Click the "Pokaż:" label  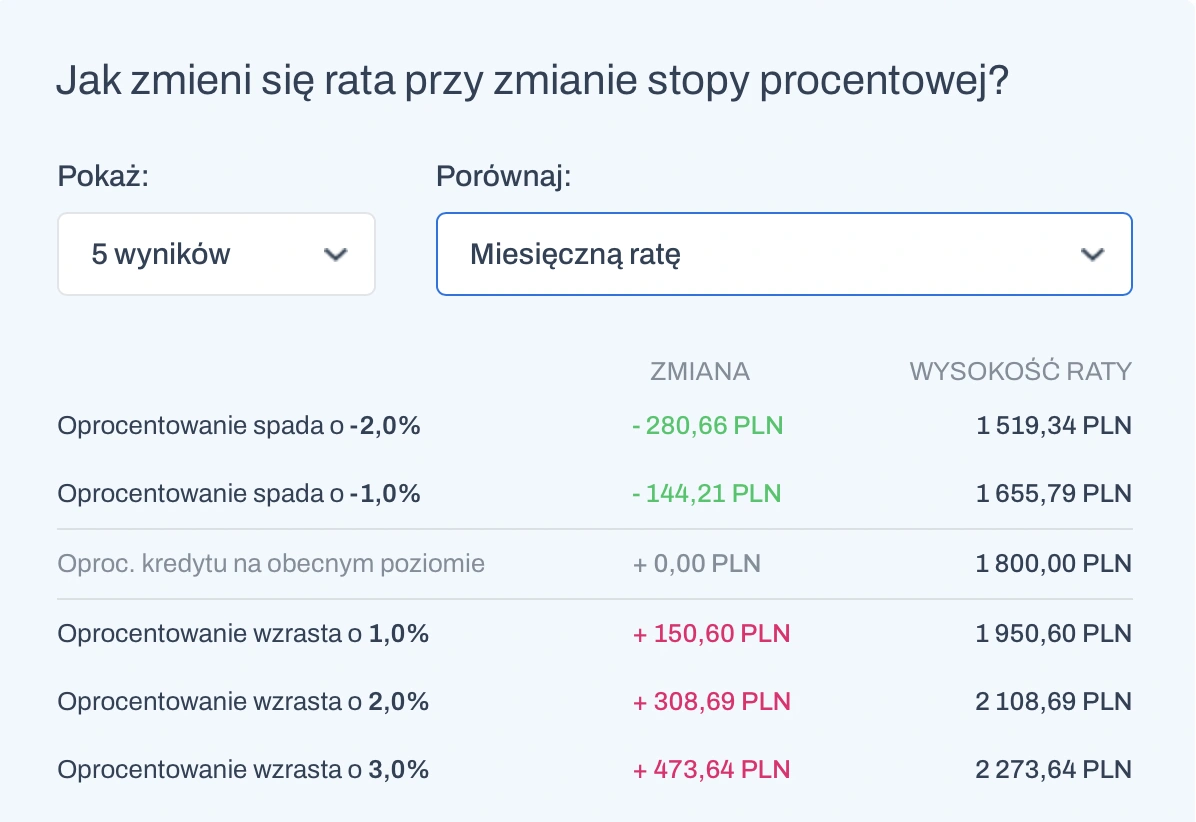coord(103,177)
